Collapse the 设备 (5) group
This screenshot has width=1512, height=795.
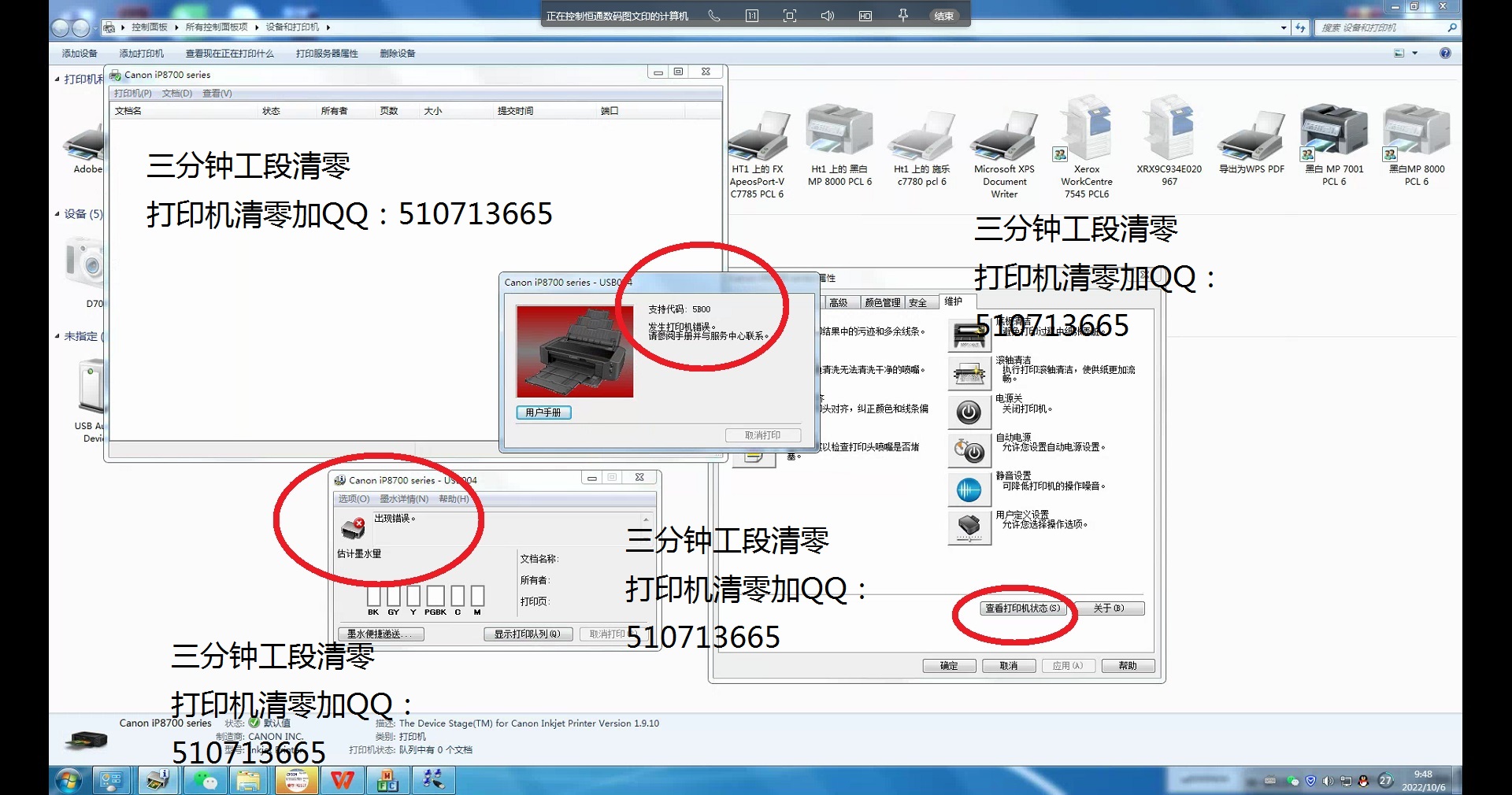57,214
